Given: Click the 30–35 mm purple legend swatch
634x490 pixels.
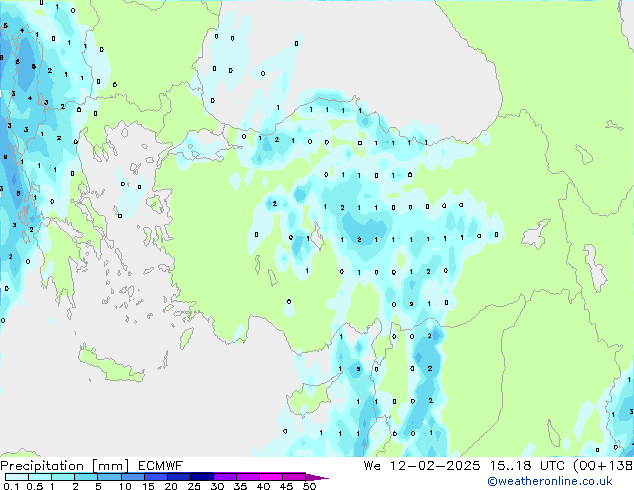Looking at the screenshot, I should [224, 477].
